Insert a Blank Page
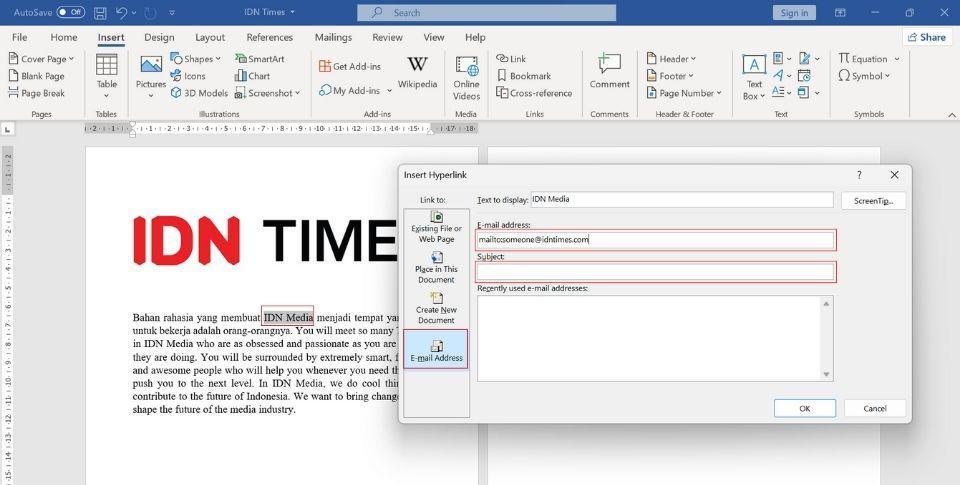The height and width of the screenshot is (485, 960). [x=36, y=76]
